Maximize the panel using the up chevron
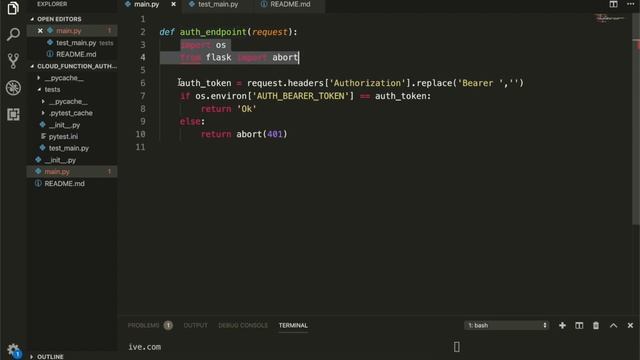Screen dimensions: 640x360 [x=613, y=325]
